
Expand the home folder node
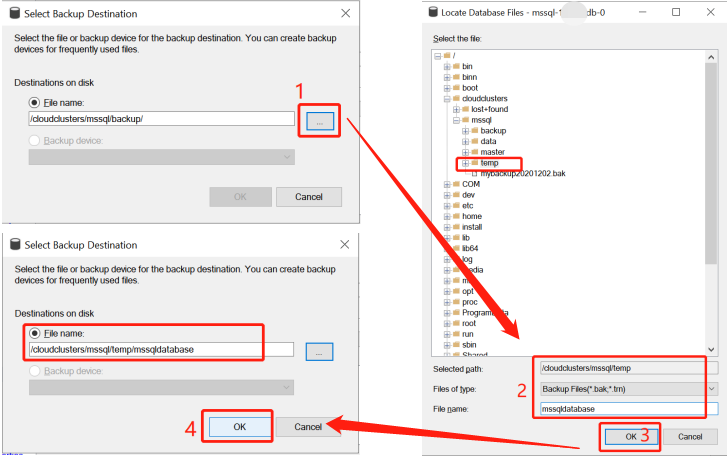(446, 216)
